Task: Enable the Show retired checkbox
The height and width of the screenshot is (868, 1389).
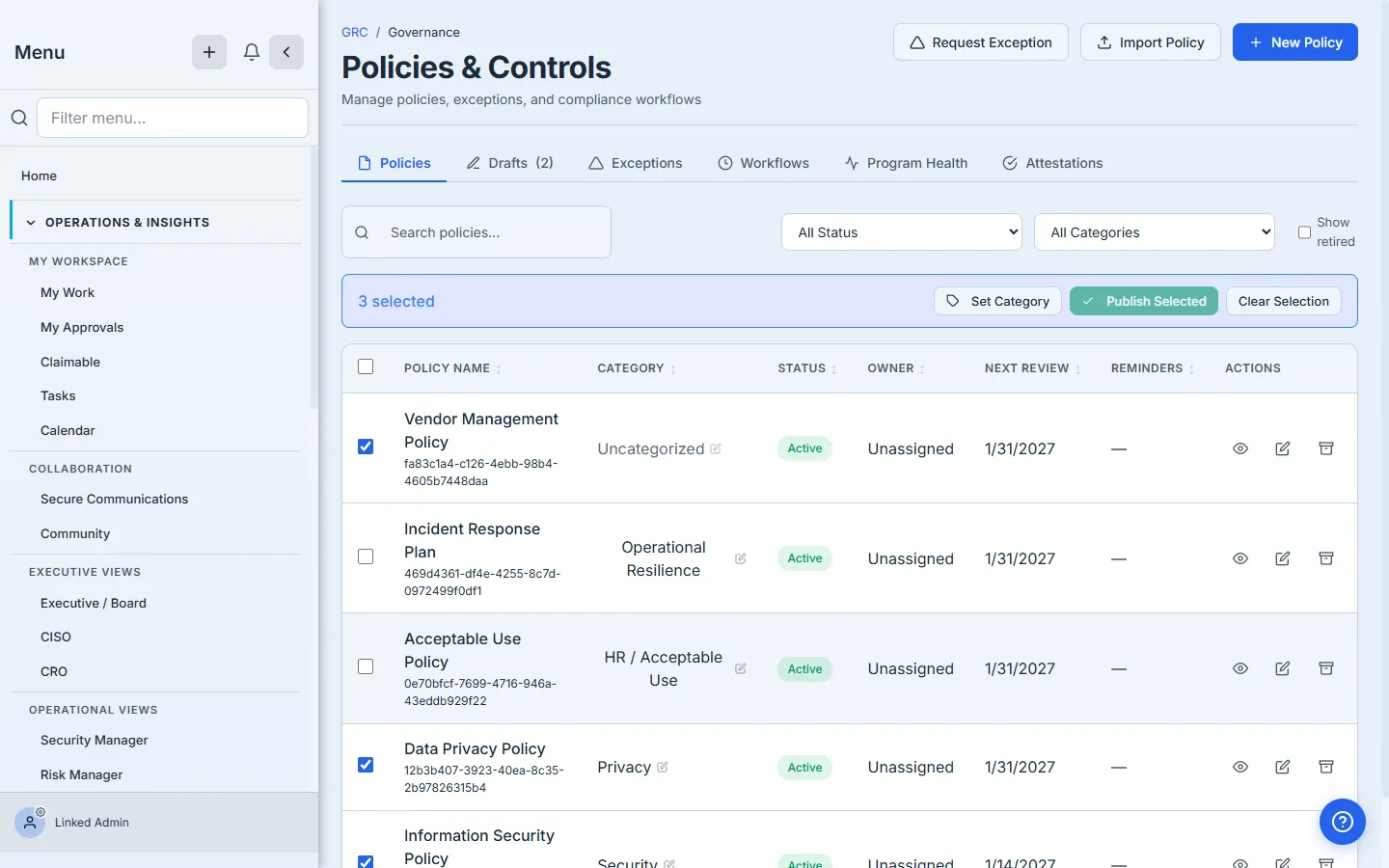Action: [1304, 232]
